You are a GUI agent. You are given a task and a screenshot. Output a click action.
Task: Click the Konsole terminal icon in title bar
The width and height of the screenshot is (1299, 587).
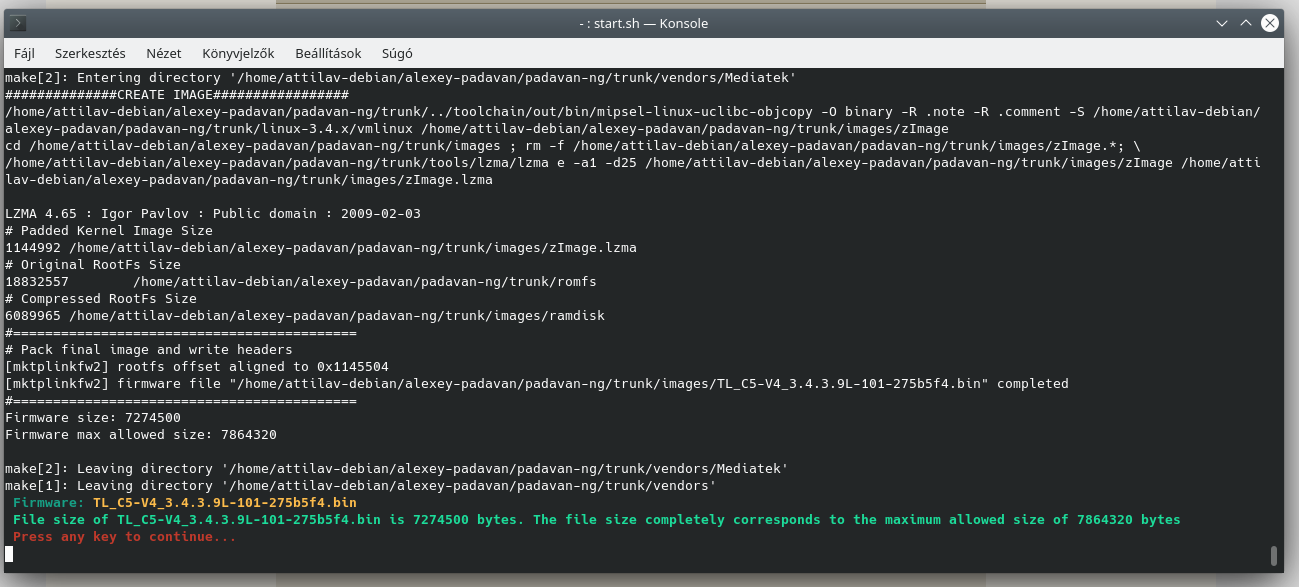[x=19, y=23]
